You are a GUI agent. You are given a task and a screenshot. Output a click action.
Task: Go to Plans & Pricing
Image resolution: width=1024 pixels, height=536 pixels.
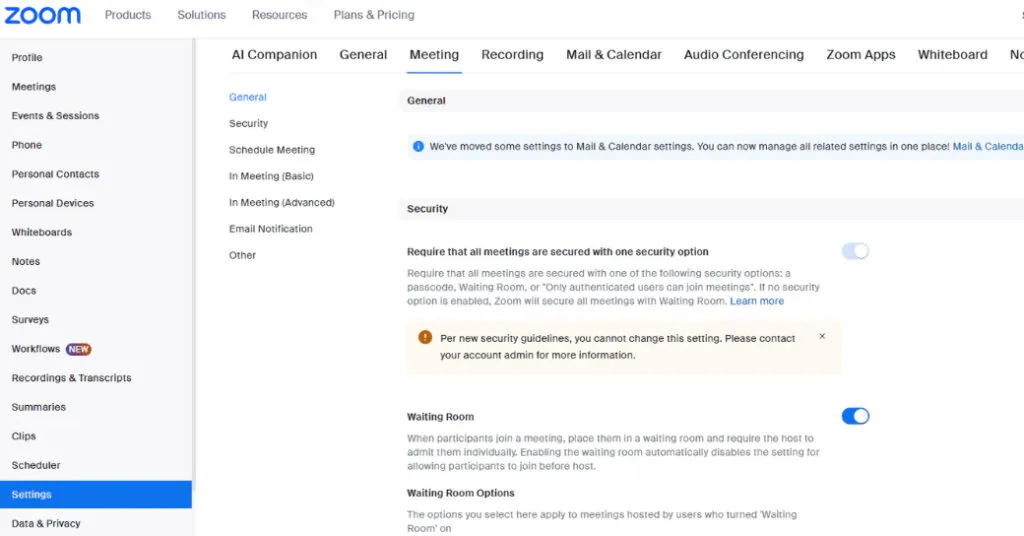pos(374,14)
